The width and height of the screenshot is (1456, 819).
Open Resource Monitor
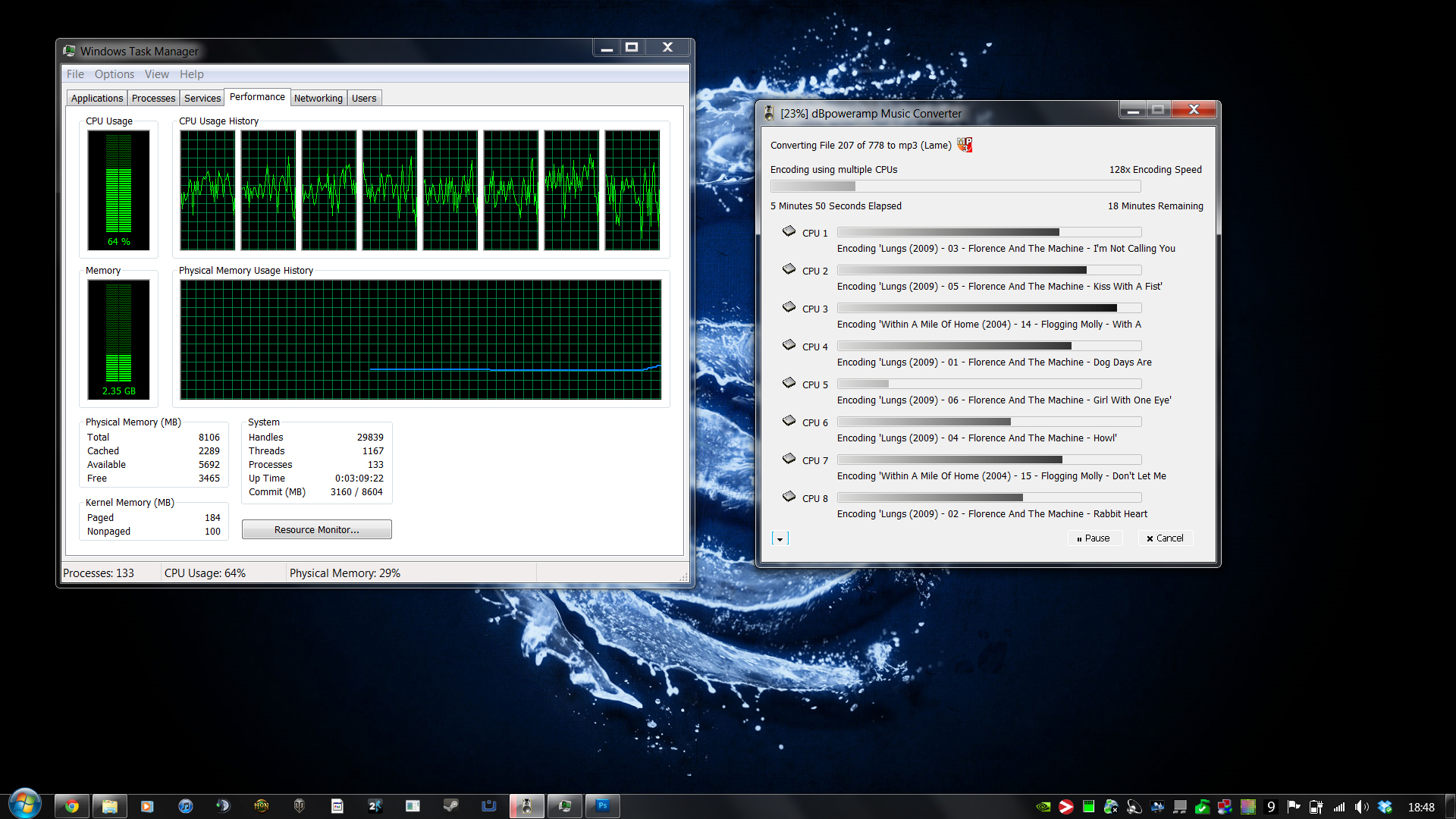point(317,529)
